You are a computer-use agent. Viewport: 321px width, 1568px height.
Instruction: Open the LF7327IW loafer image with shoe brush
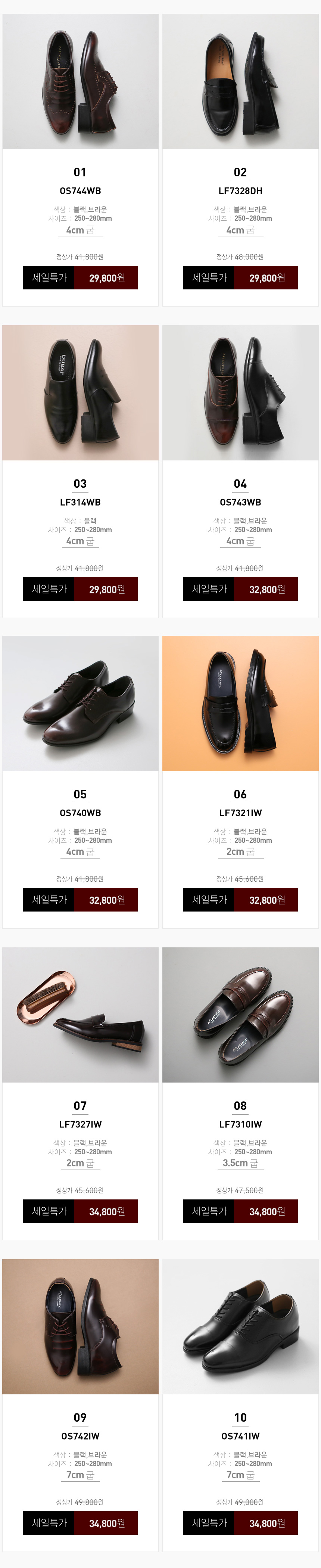click(80, 1015)
